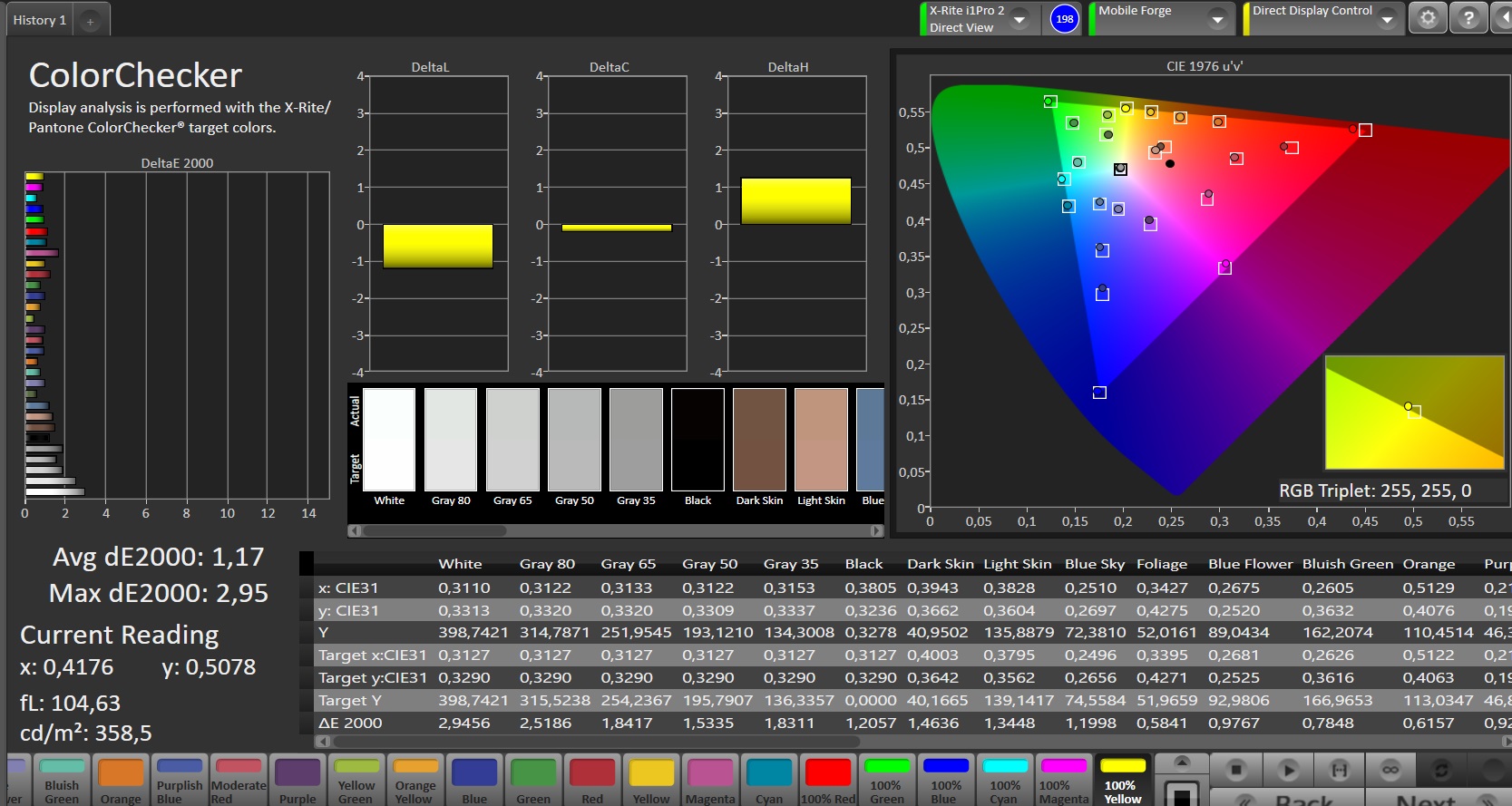Enable continuous read infinity icon

point(1390,770)
